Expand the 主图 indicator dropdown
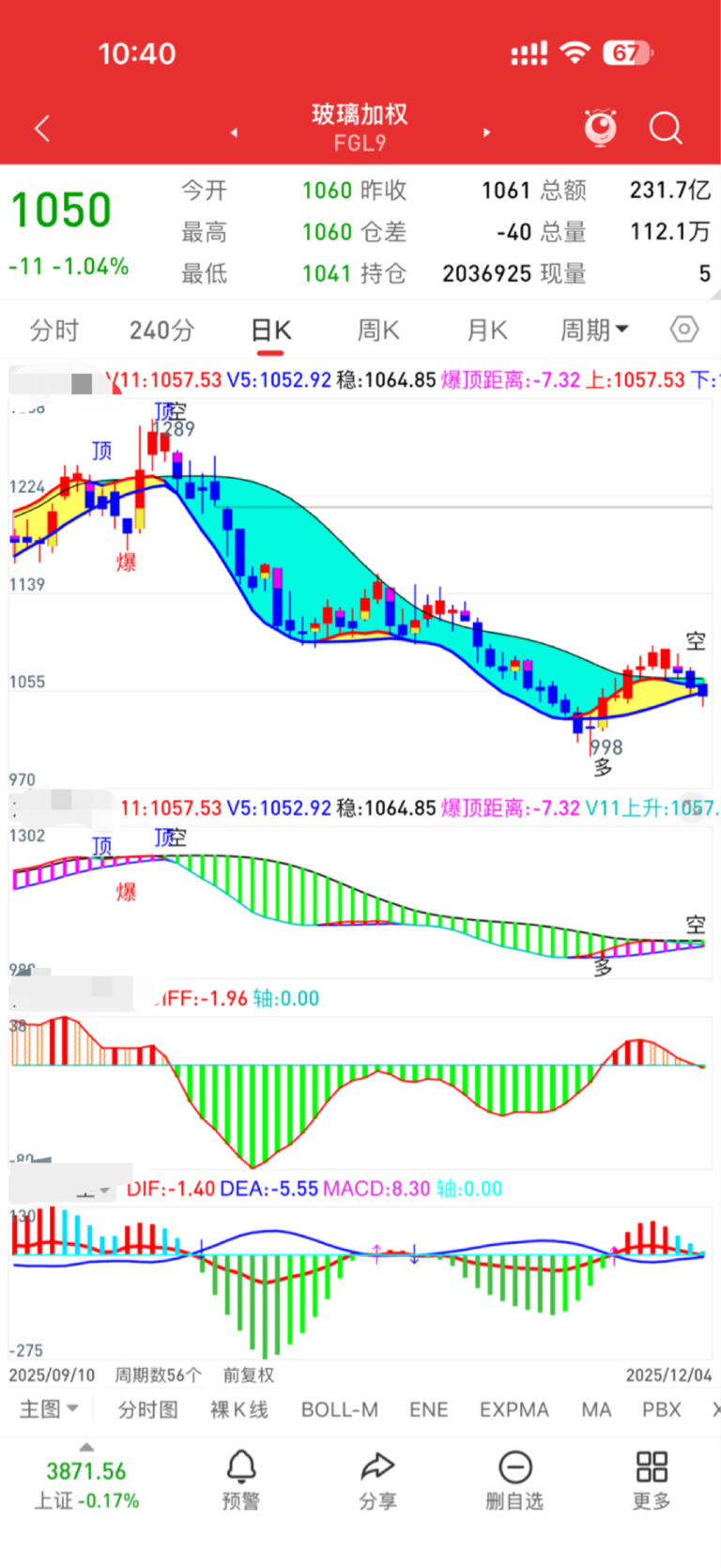This screenshot has height=1568, width=721. pyautogui.click(x=49, y=1409)
